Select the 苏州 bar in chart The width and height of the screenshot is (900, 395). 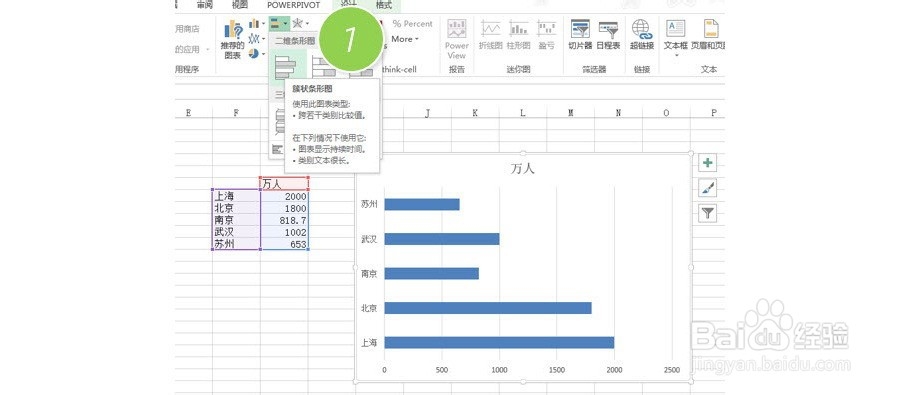pyautogui.click(x=422, y=204)
